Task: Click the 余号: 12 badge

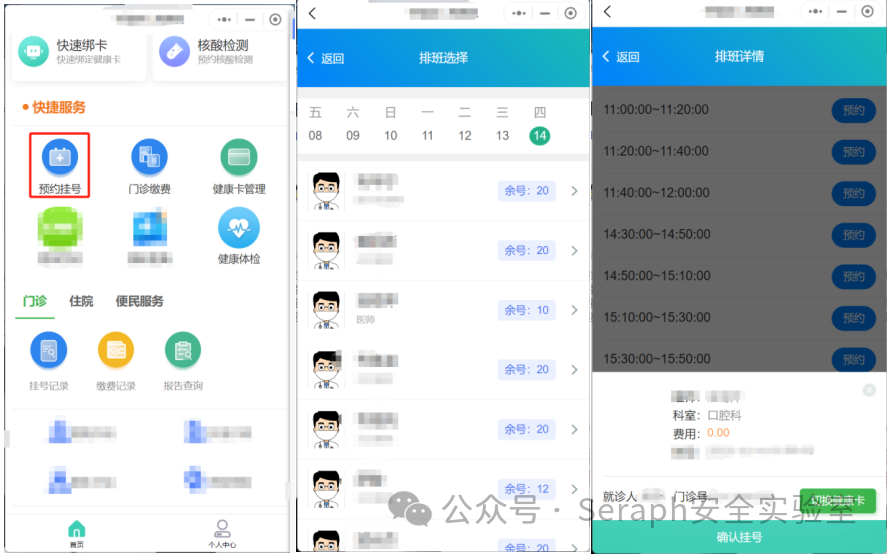Action: pyautogui.click(x=526, y=489)
